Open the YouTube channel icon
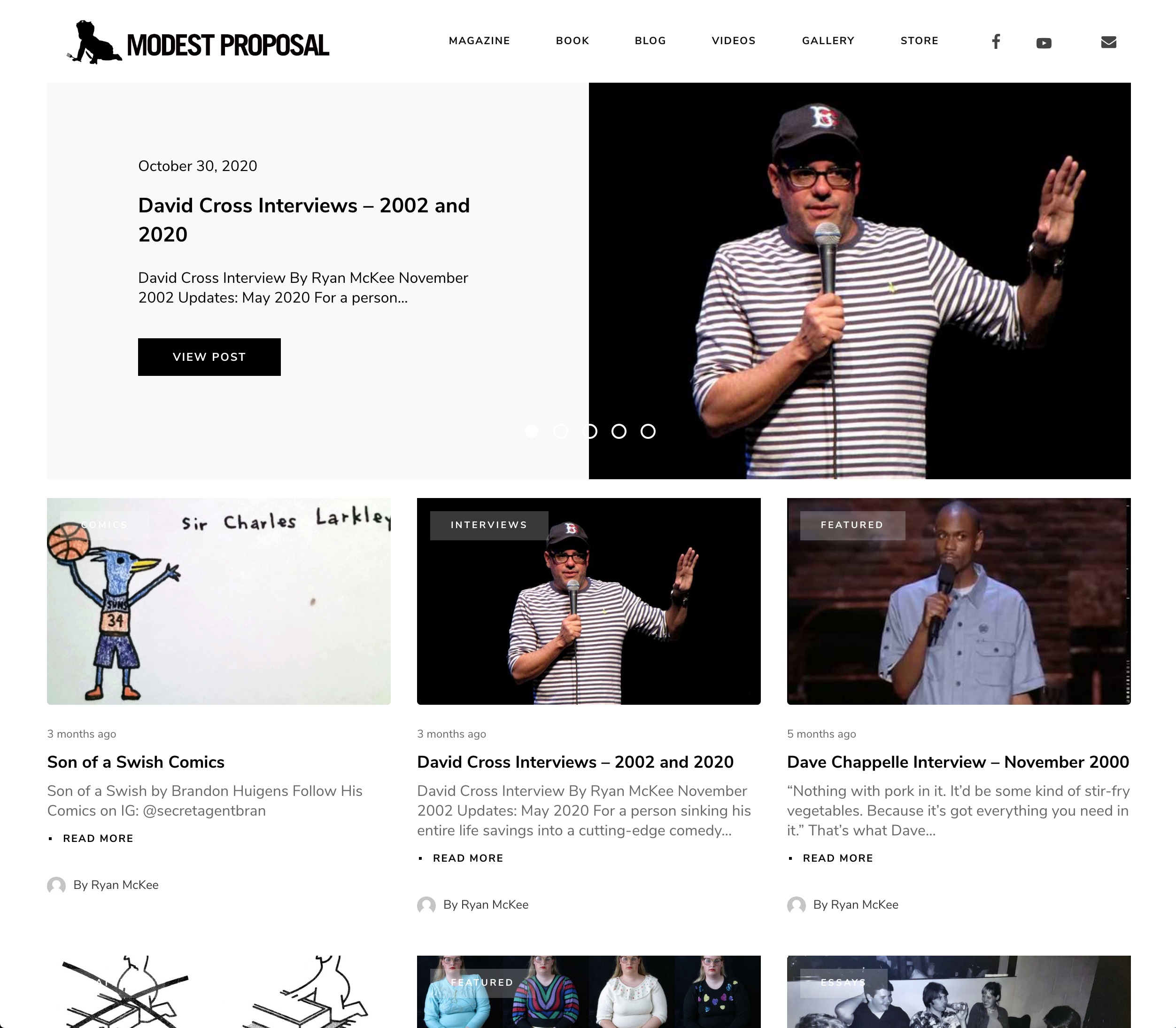Image resolution: width=1176 pixels, height=1028 pixels. coord(1044,41)
